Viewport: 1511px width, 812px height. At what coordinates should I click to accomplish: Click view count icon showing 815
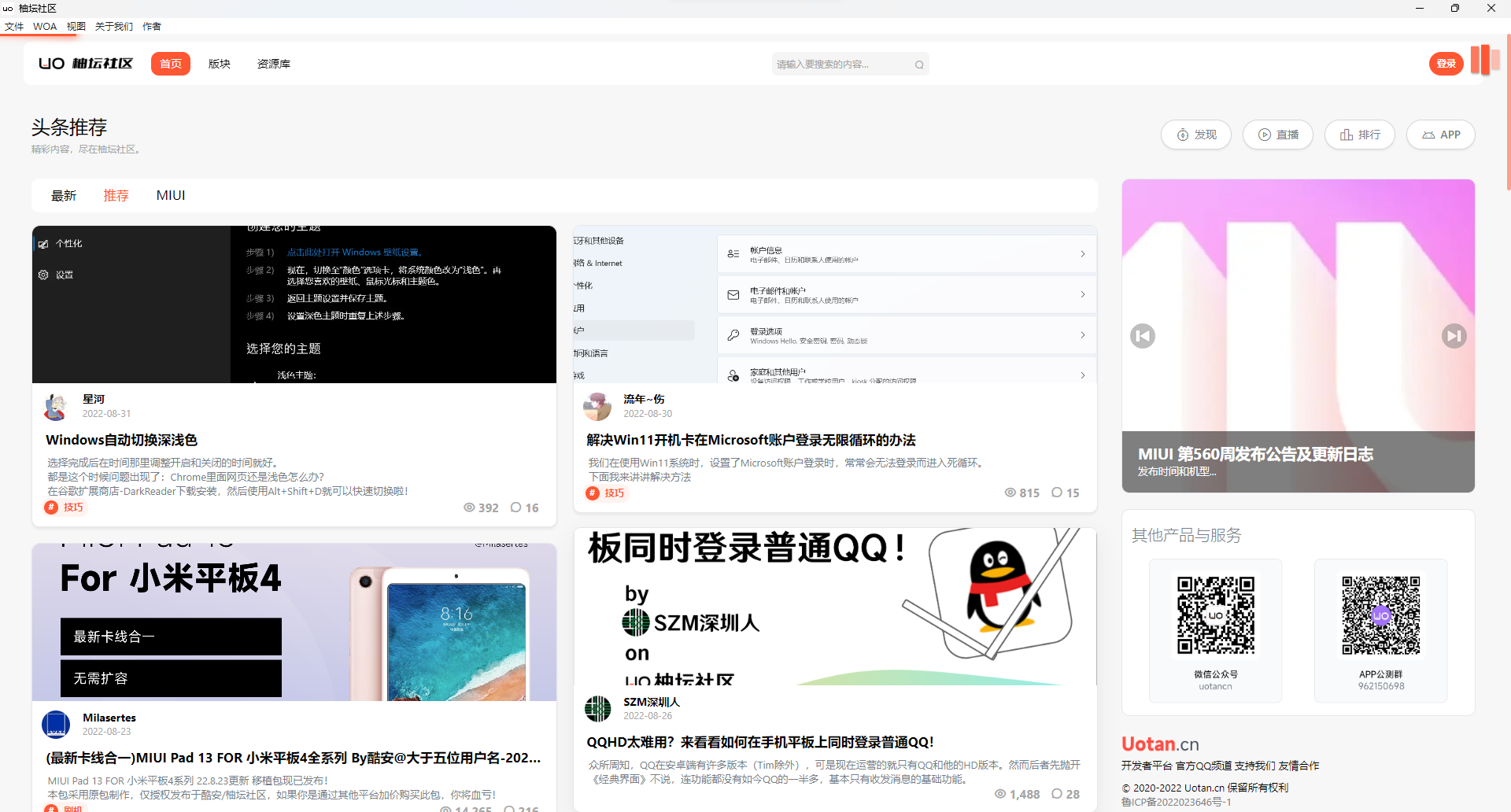(1010, 493)
